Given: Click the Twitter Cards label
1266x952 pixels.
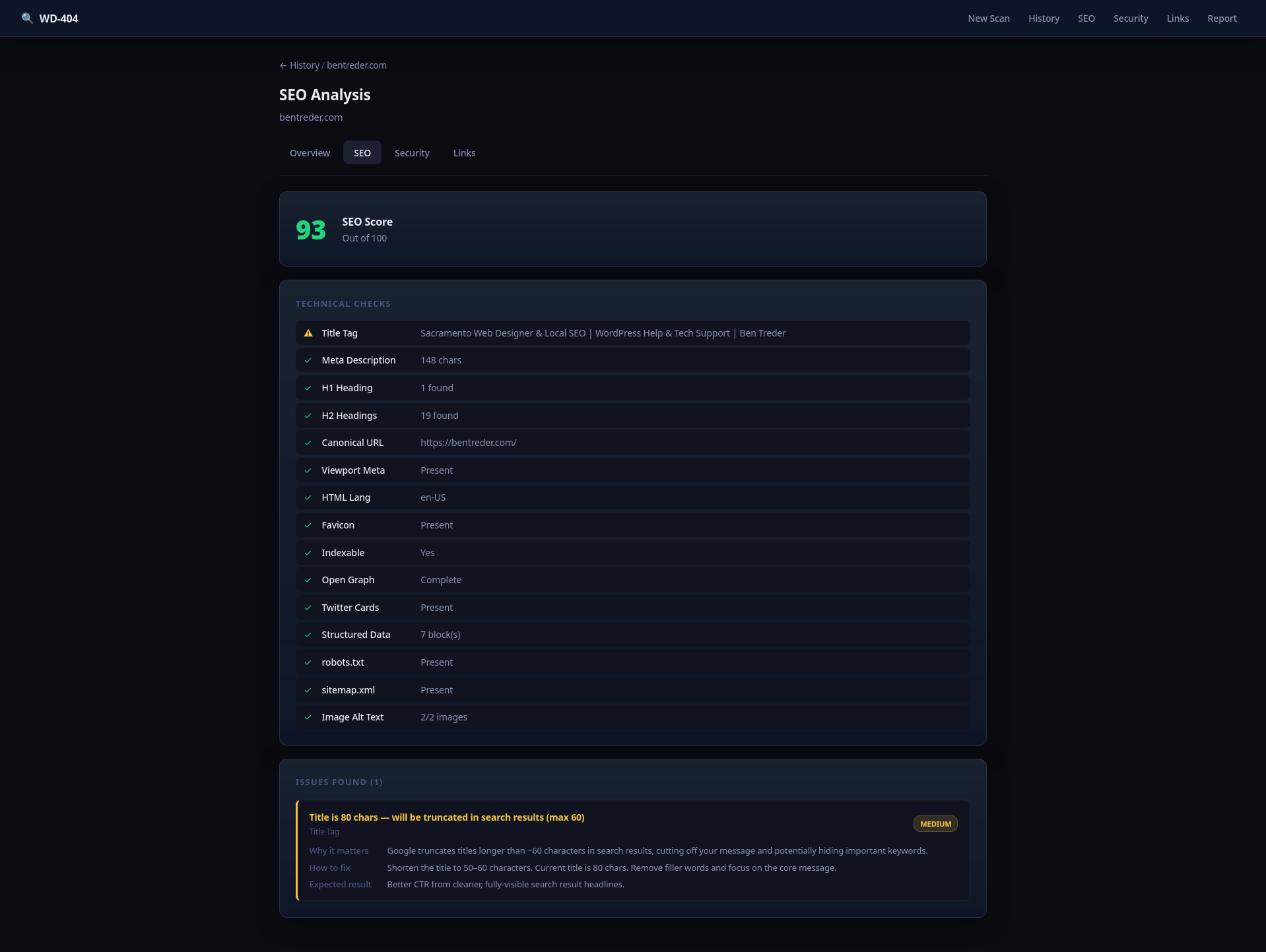Looking at the screenshot, I should pyautogui.click(x=350, y=608).
